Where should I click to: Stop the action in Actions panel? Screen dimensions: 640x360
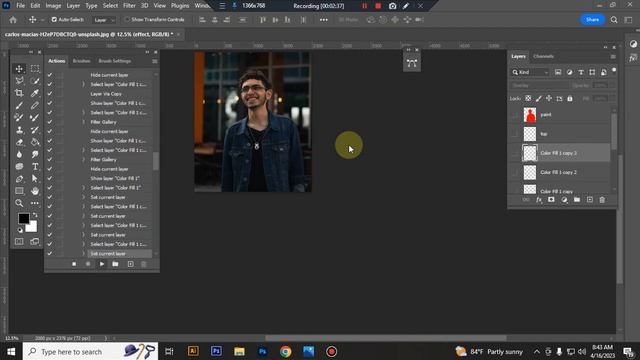tap(74, 264)
